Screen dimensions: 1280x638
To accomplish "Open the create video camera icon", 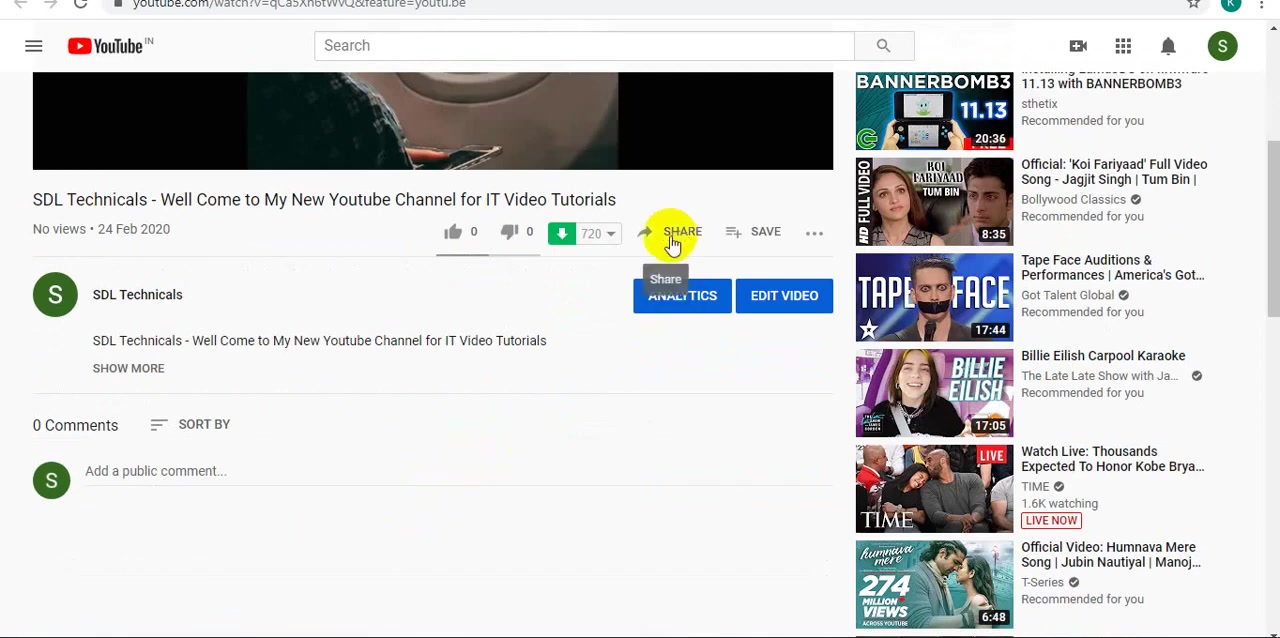I will (x=1078, y=46).
